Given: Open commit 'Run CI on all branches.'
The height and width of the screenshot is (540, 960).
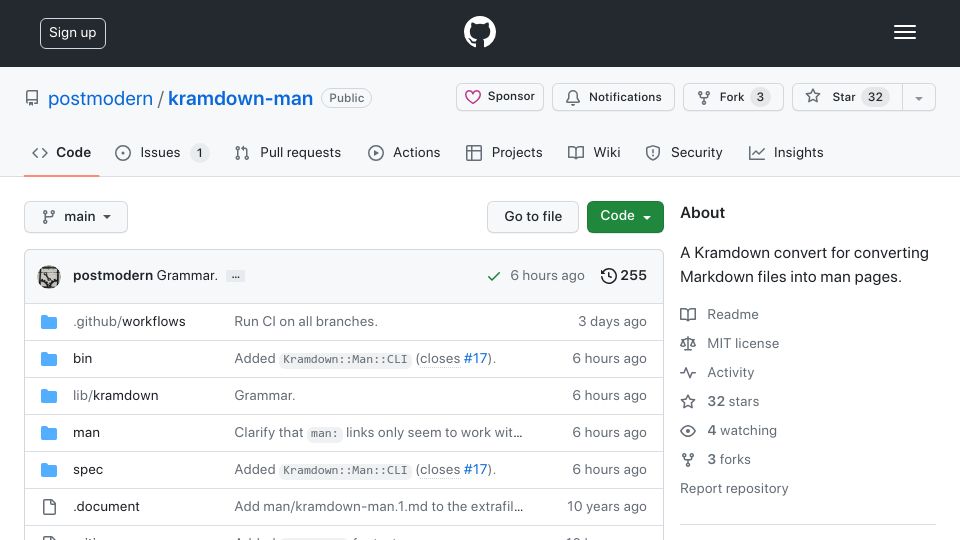Looking at the screenshot, I should coord(306,321).
